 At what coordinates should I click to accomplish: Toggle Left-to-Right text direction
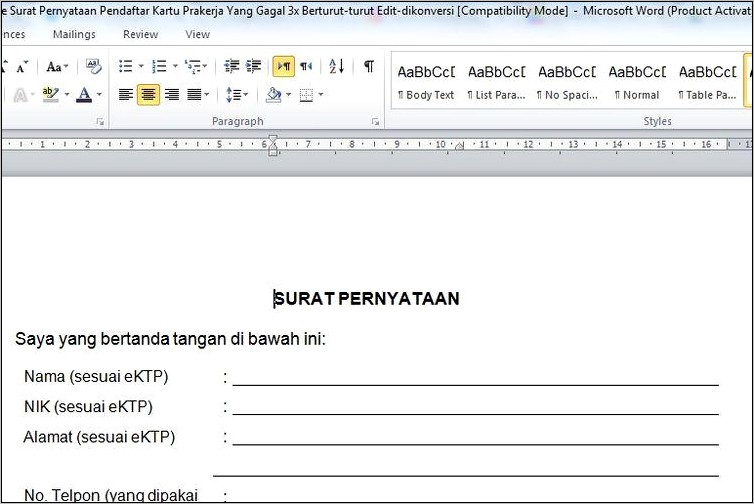[284, 66]
